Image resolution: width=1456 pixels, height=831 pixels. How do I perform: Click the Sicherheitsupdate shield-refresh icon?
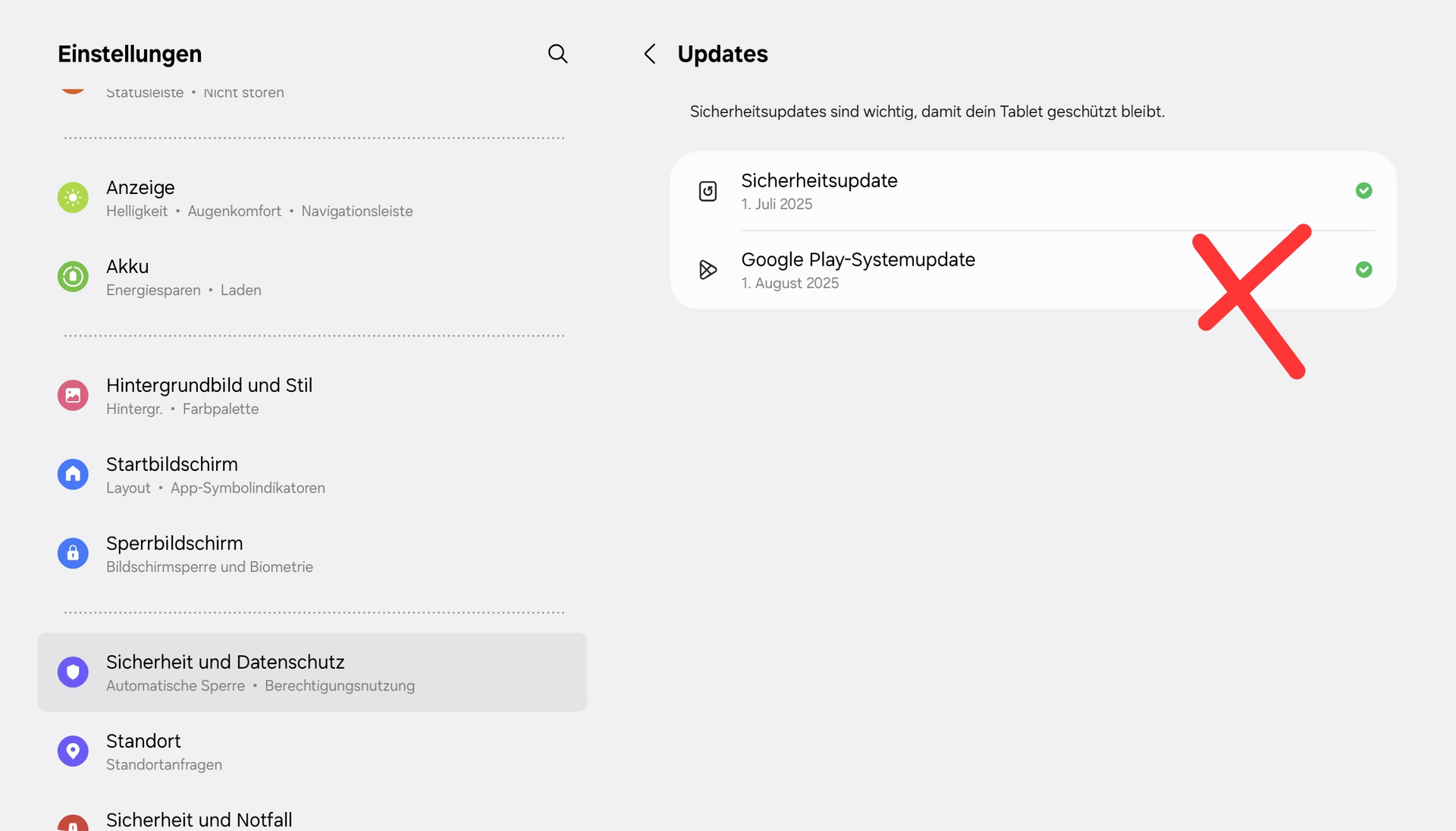pos(708,191)
